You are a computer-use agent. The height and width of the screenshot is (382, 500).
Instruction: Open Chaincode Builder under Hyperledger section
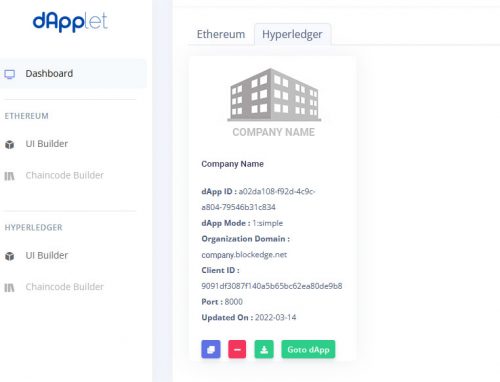65,287
